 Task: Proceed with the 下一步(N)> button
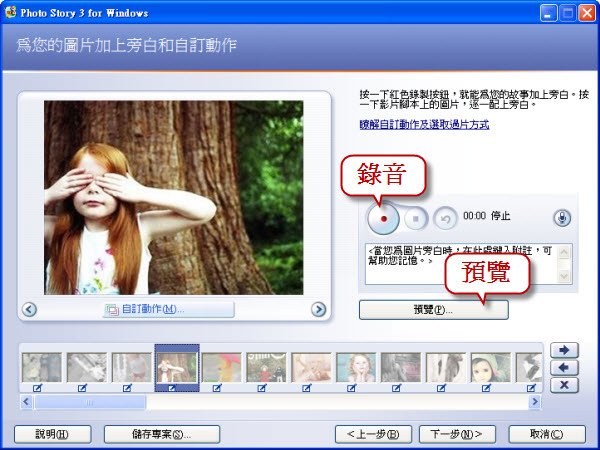click(x=457, y=434)
